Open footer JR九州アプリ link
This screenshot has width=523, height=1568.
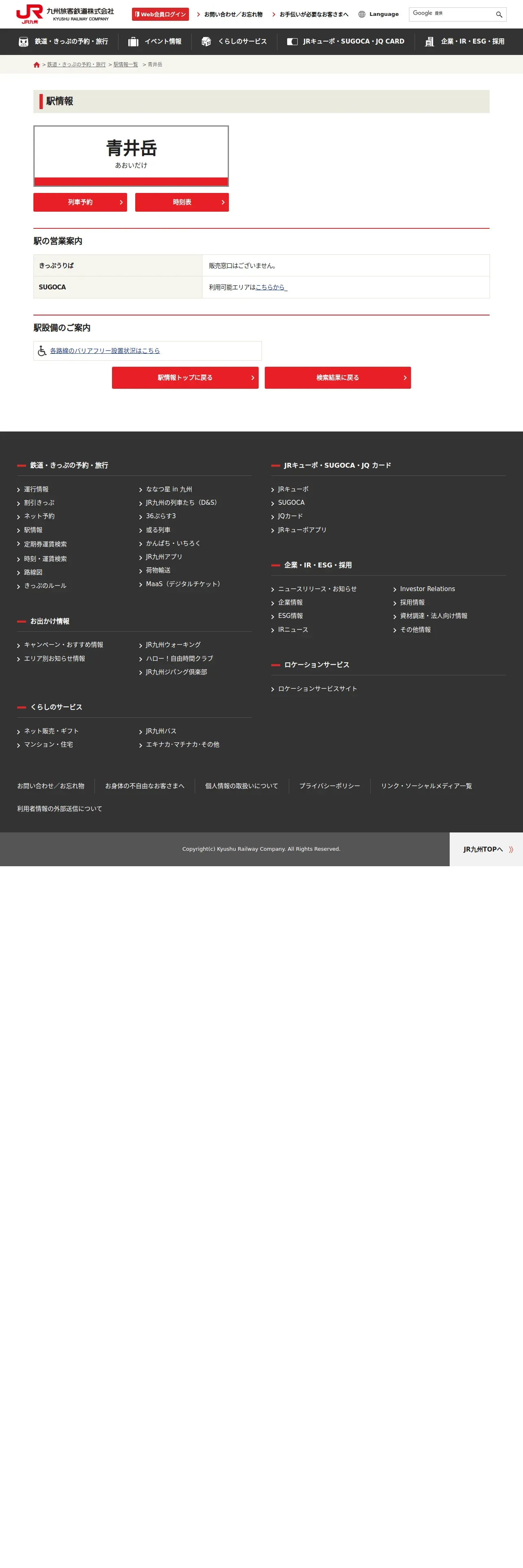click(x=164, y=557)
